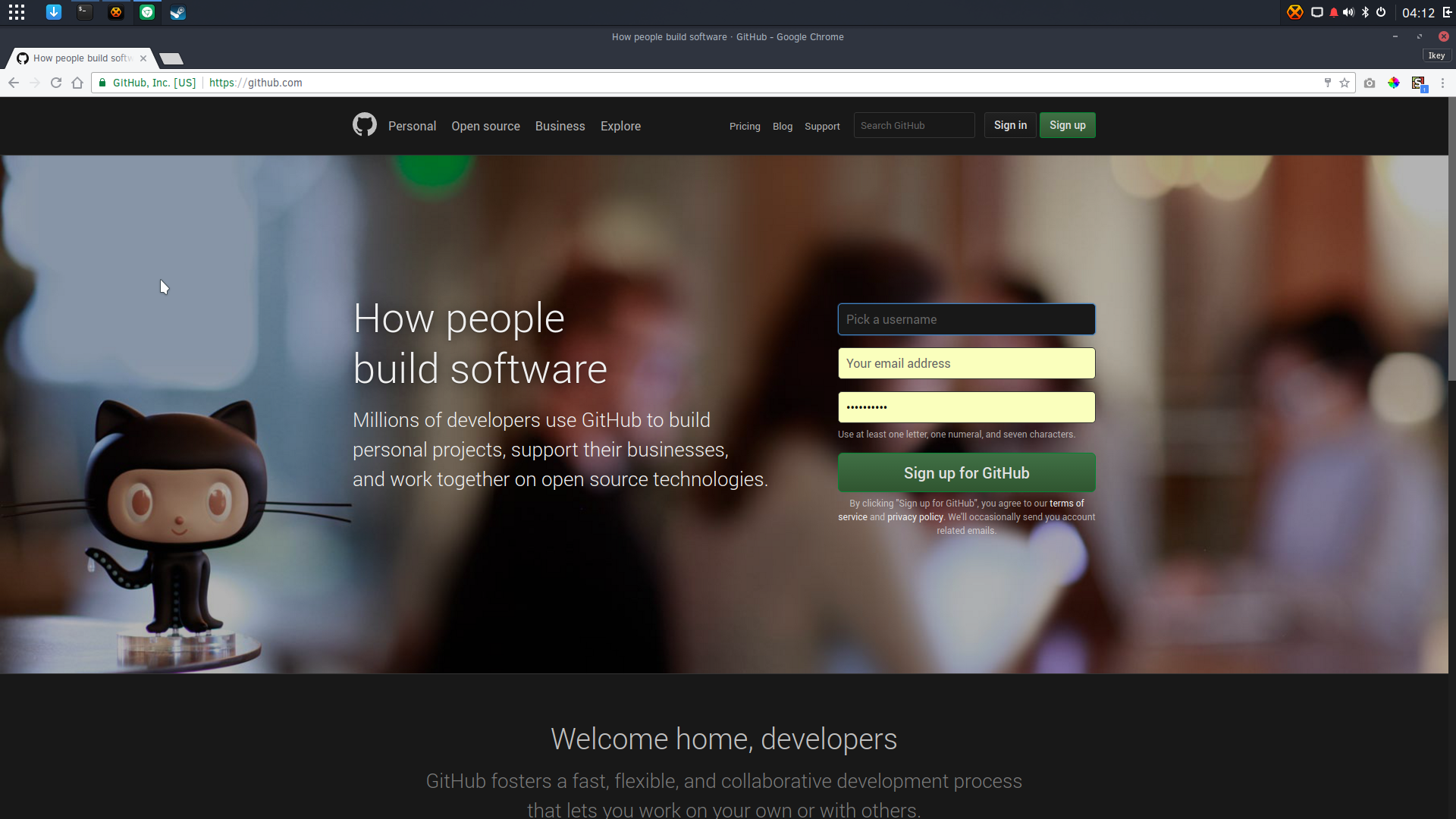Open the Chrome three-dot menu

pos(1443,83)
